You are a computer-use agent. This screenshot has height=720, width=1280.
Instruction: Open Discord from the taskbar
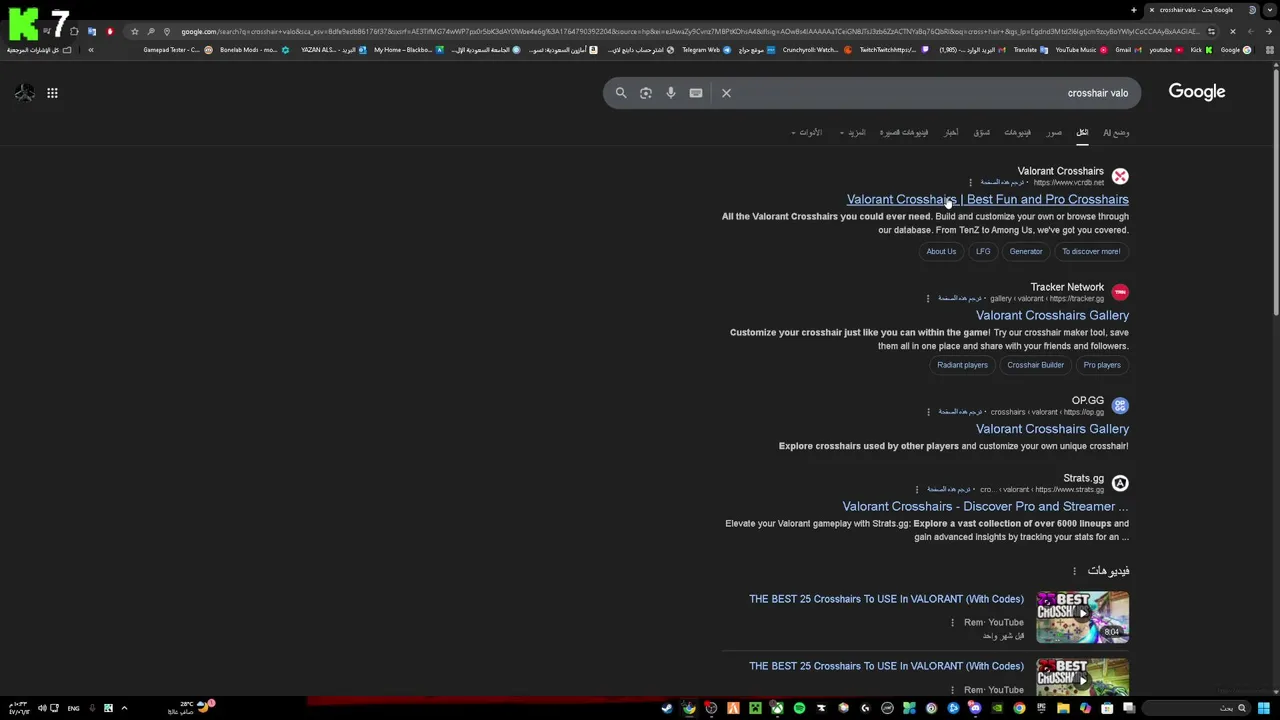click(975, 708)
